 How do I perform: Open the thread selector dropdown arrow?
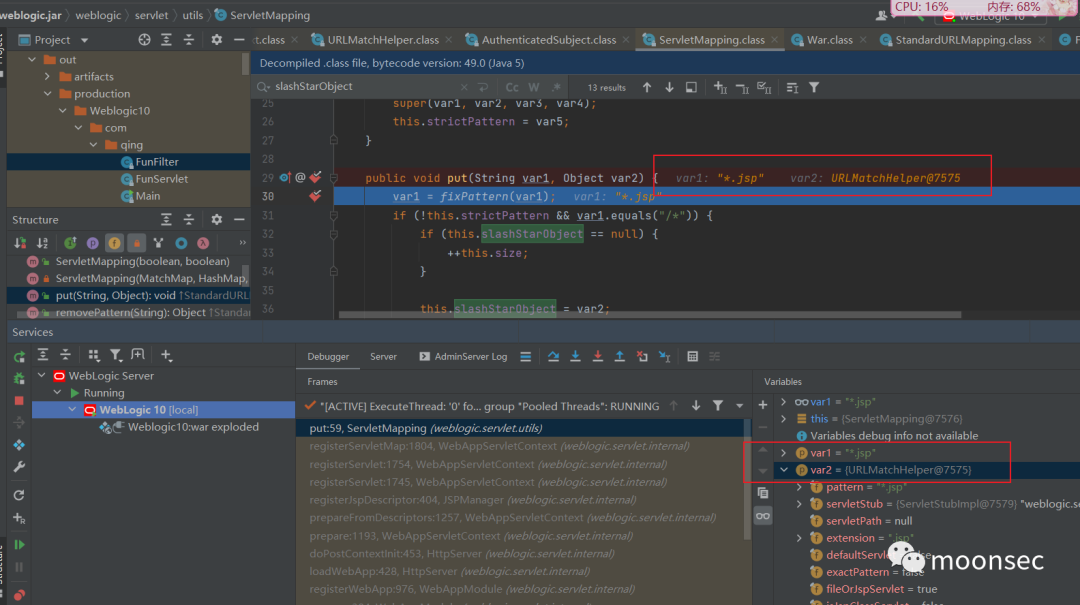click(739, 406)
